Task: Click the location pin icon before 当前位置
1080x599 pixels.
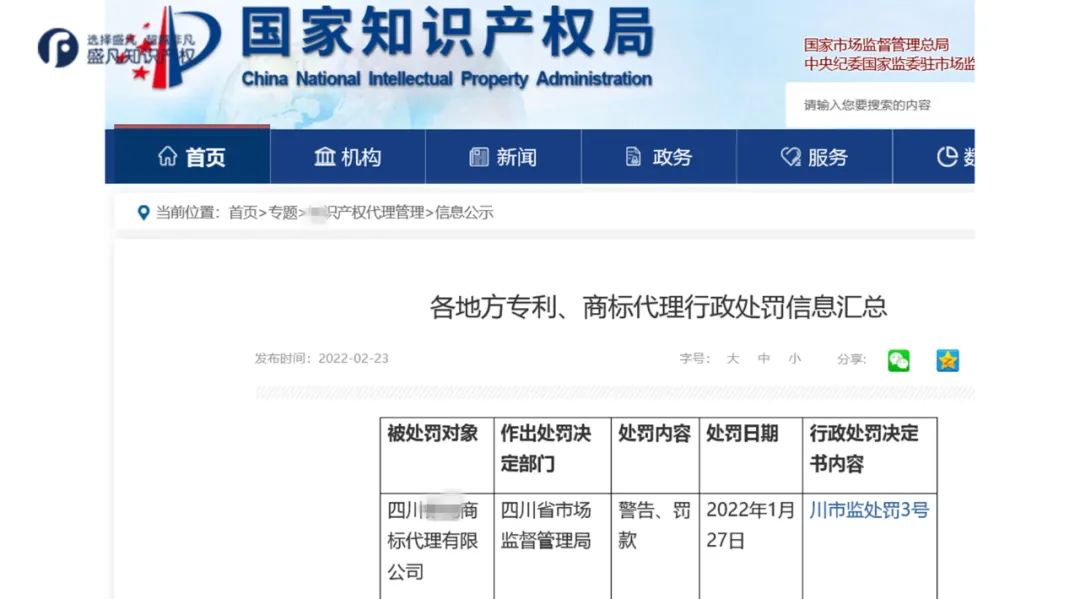Action: point(142,212)
